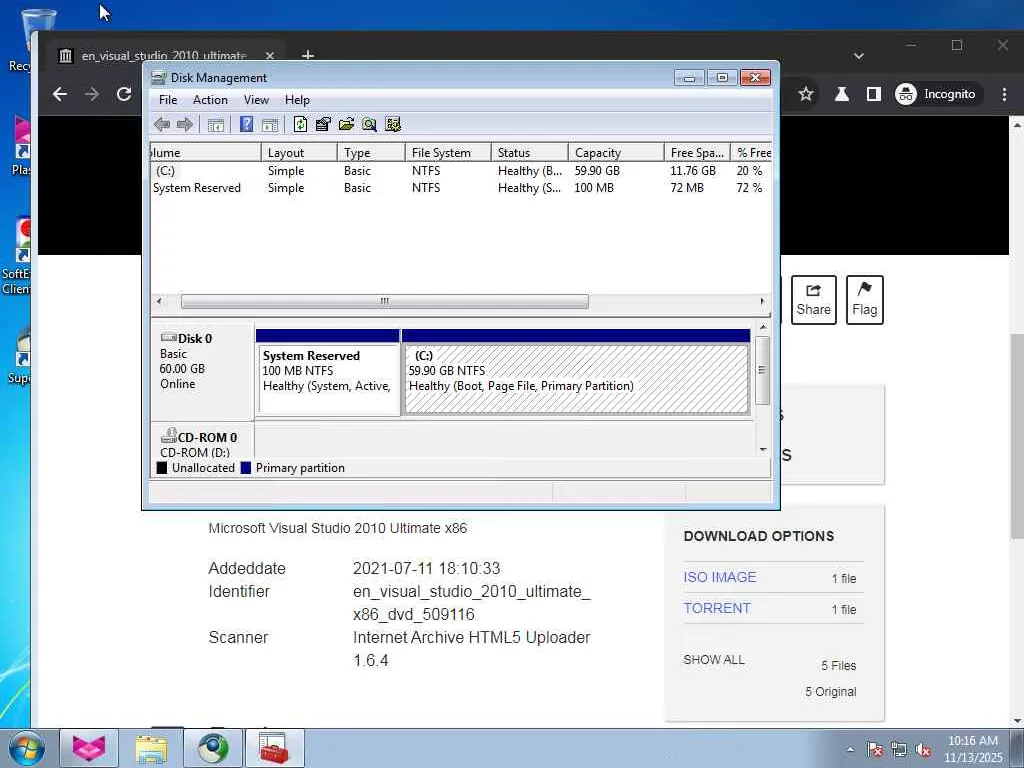Click the blue Primary partition legend swatch
The height and width of the screenshot is (768, 1024).
[x=246, y=468]
